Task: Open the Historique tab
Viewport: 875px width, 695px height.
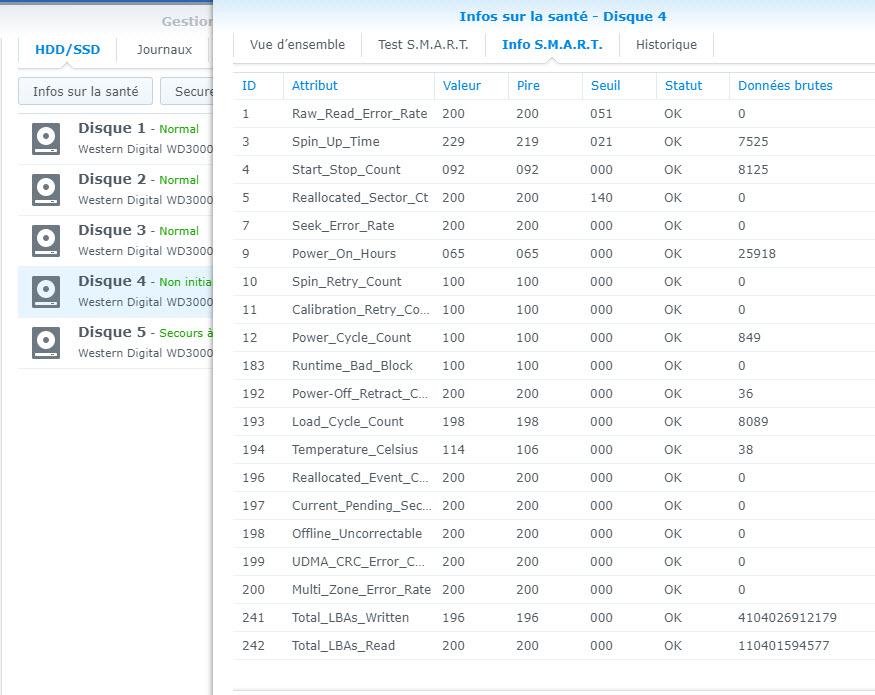Action: point(666,45)
